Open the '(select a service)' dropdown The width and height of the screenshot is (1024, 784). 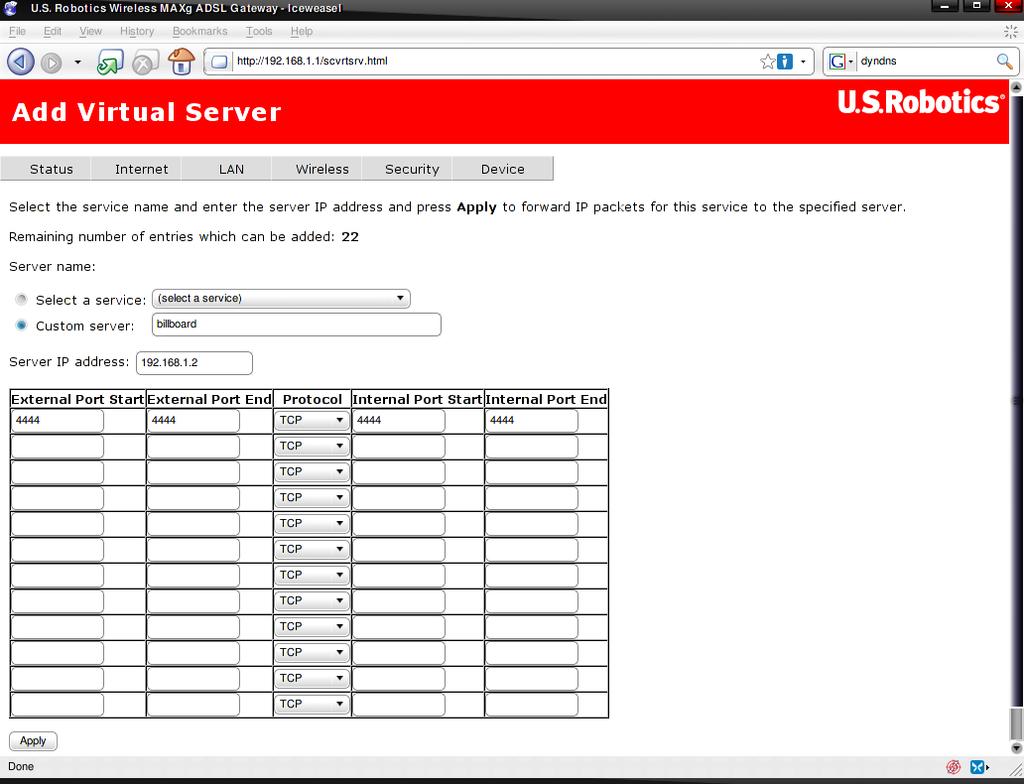tap(281, 299)
